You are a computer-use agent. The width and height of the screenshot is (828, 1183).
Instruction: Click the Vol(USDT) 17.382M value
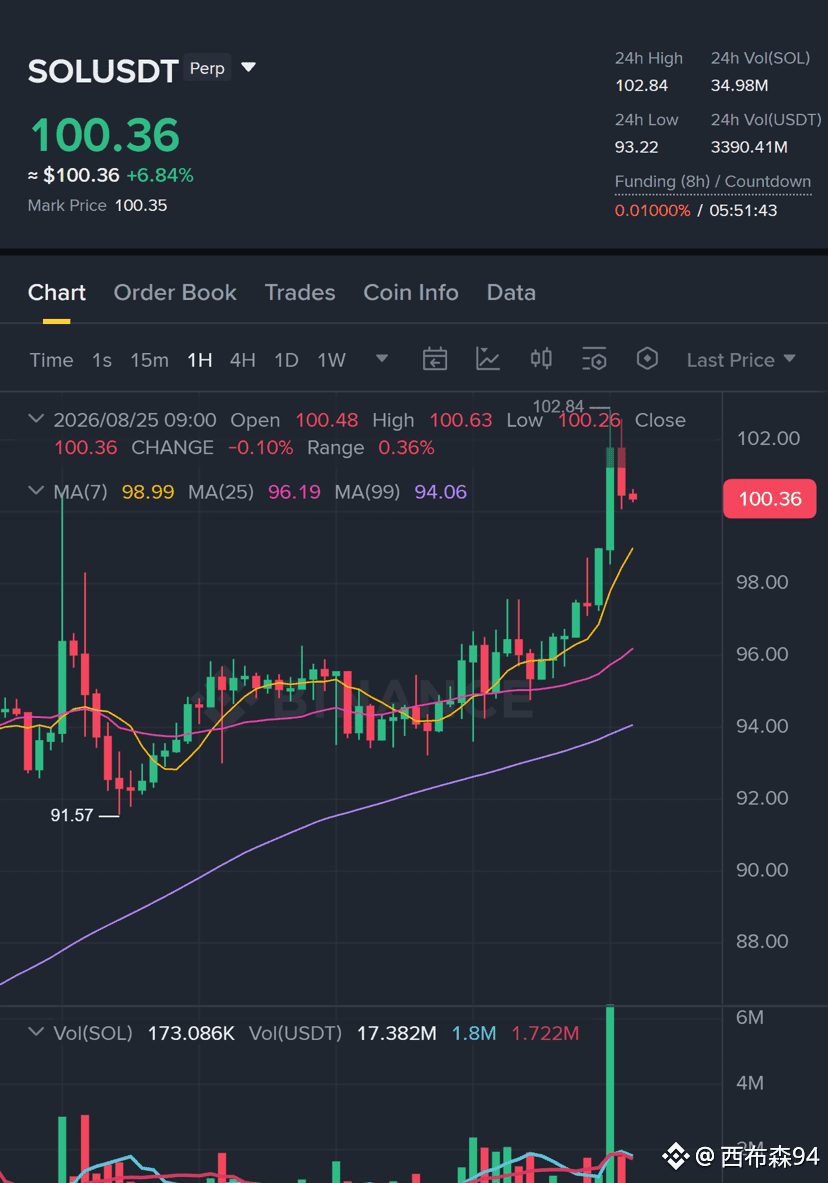click(x=396, y=1033)
